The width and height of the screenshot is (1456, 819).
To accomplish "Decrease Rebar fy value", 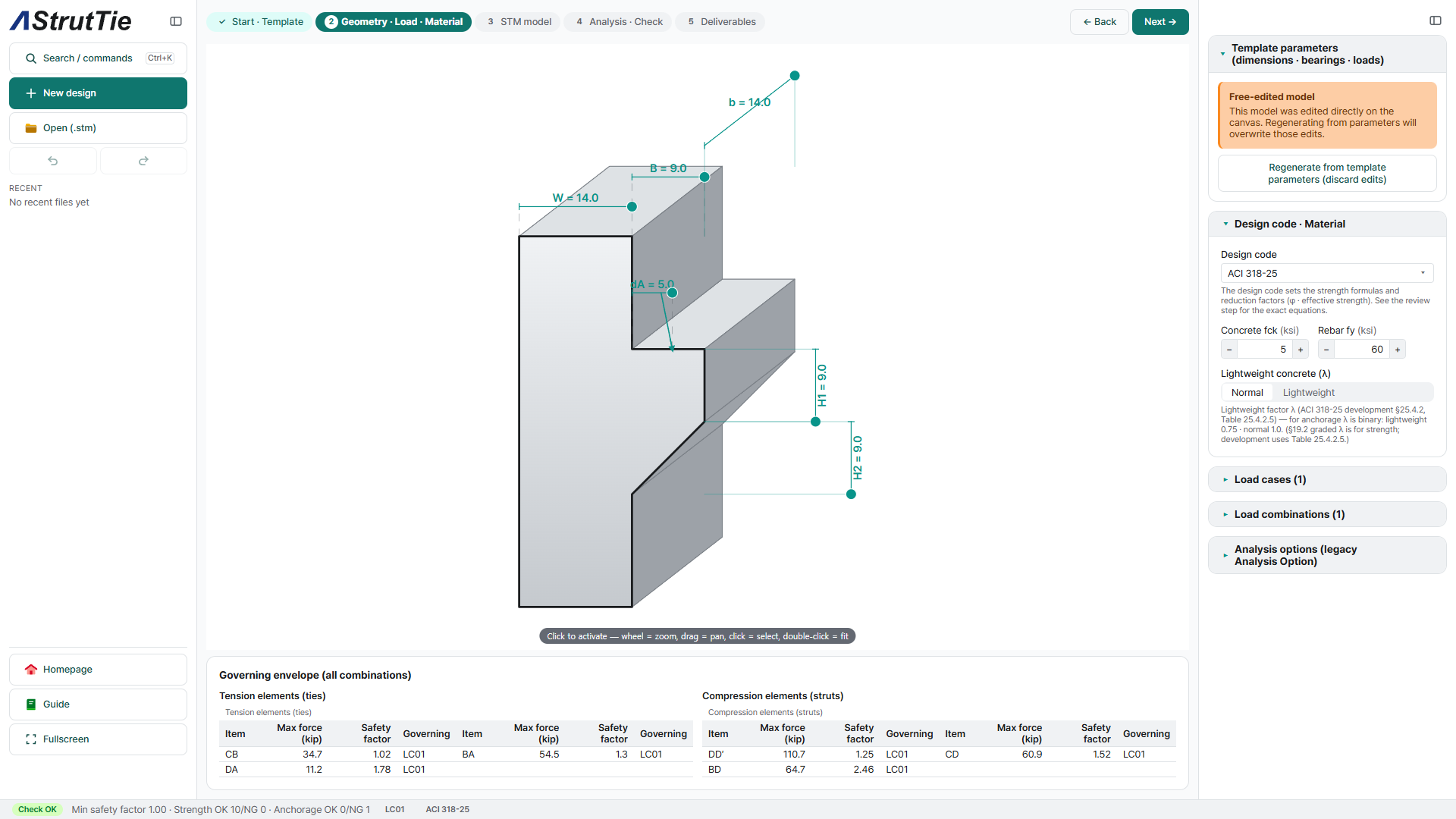I will (1326, 350).
